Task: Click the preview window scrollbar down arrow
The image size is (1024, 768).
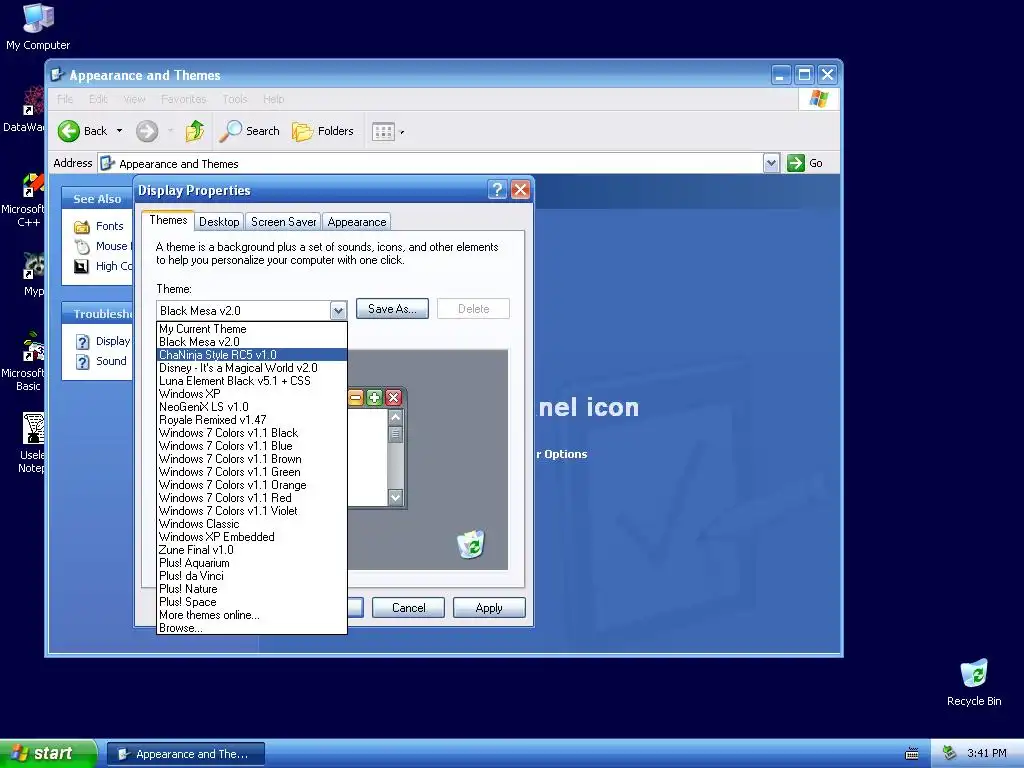Action: coord(395,497)
